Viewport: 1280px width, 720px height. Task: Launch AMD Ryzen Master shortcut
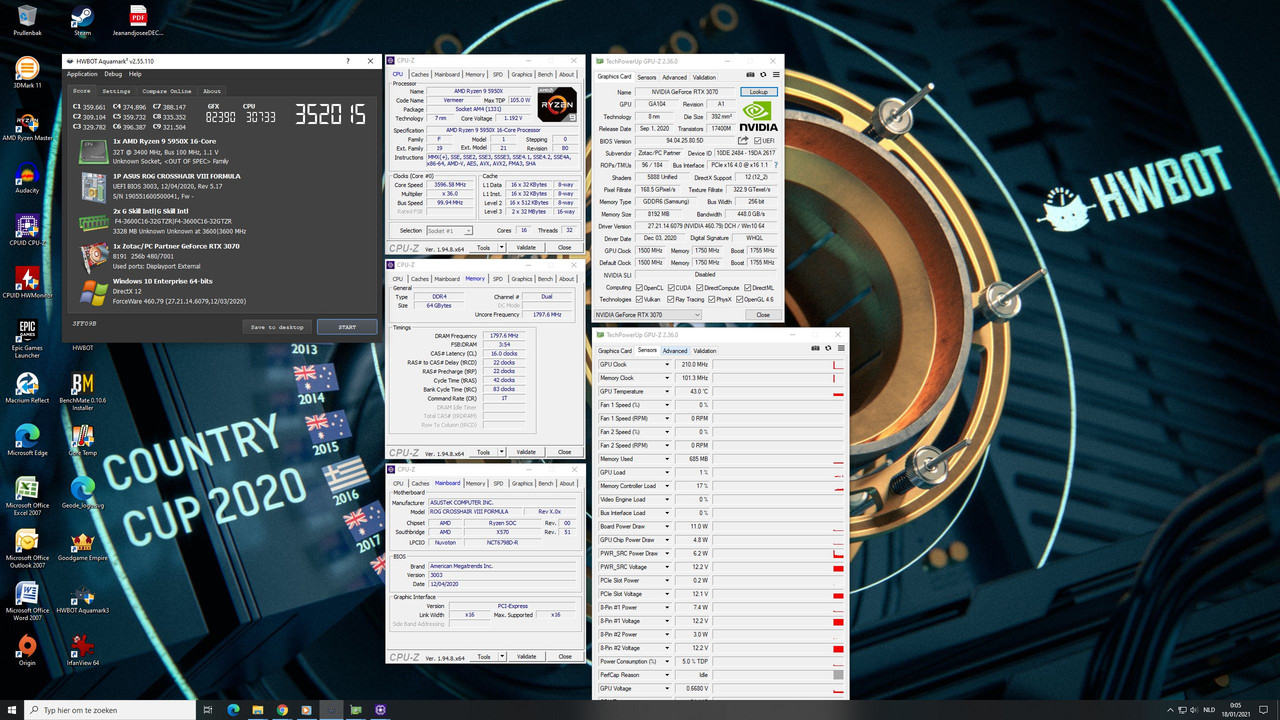pyautogui.click(x=27, y=124)
